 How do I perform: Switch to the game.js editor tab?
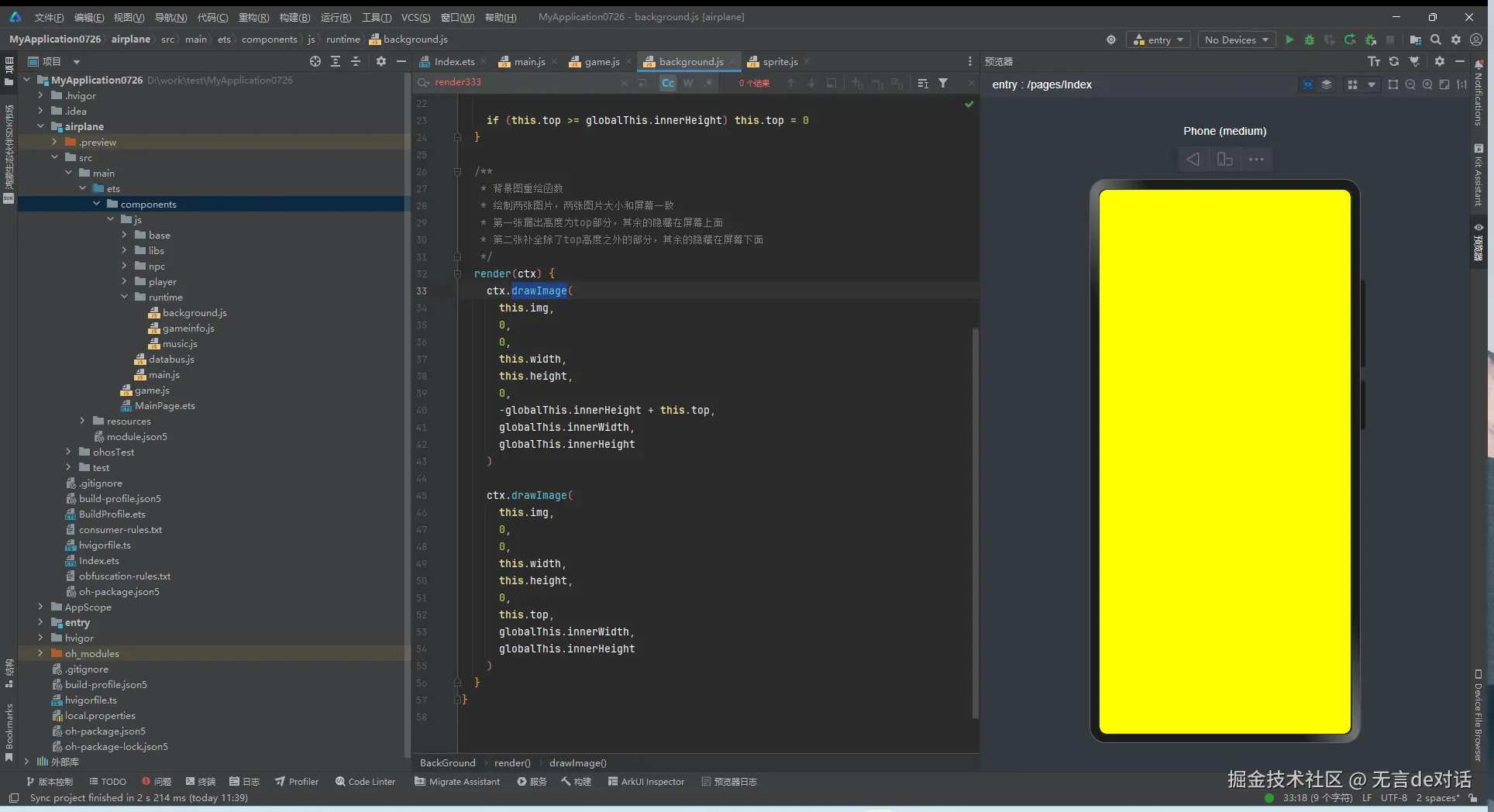click(x=601, y=61)
